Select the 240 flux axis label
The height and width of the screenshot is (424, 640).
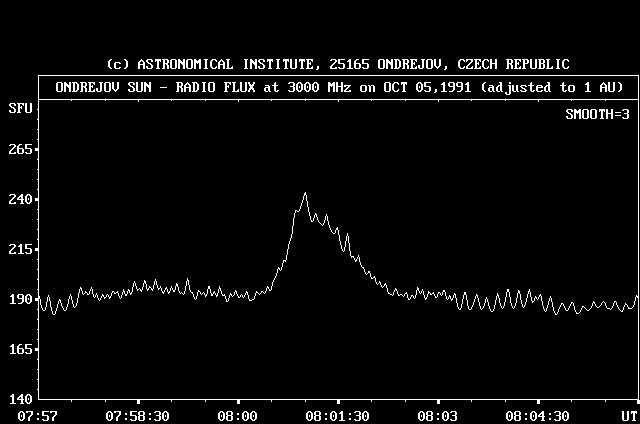(22, 200)
